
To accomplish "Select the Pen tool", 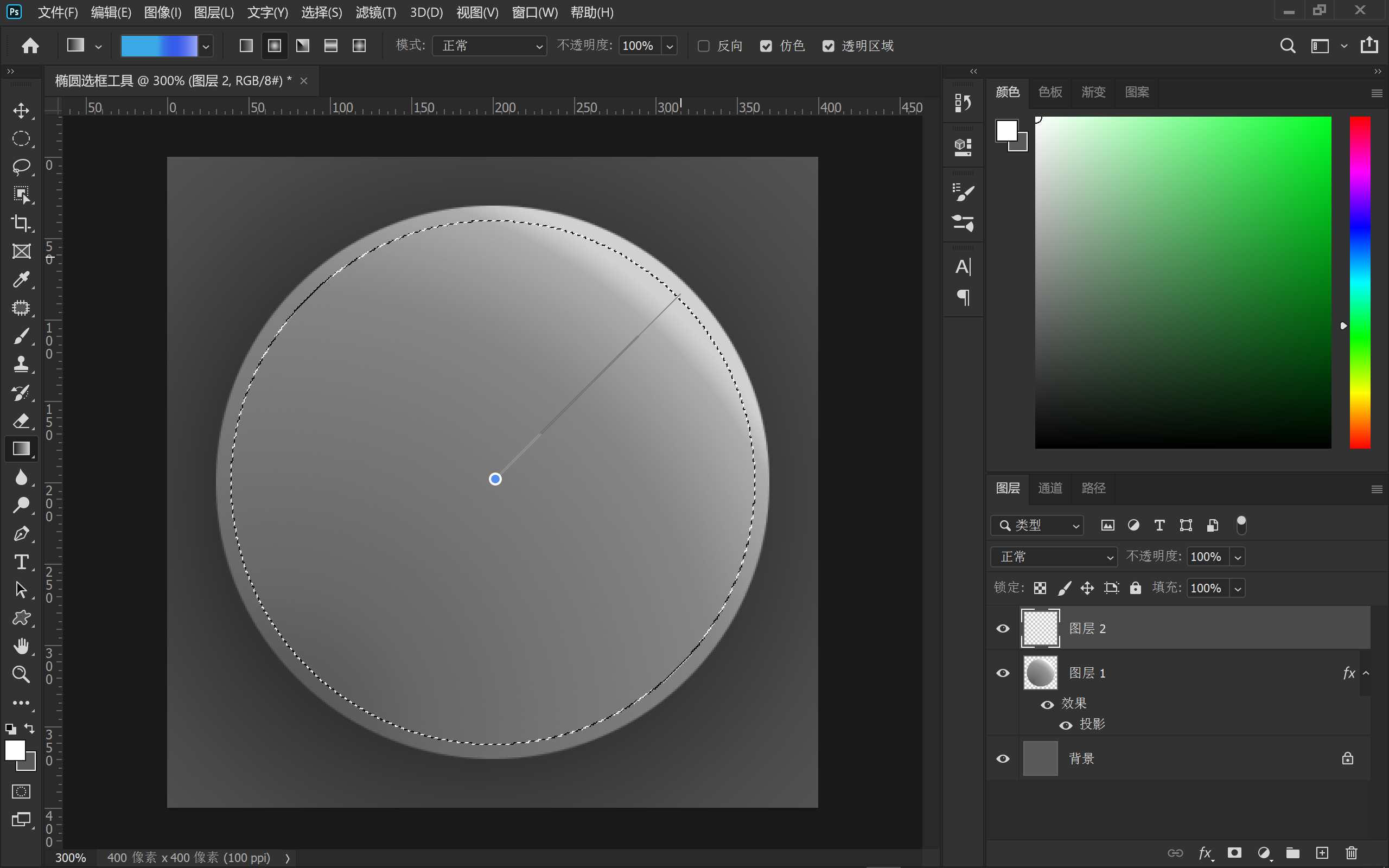I will tap(21, 533).
